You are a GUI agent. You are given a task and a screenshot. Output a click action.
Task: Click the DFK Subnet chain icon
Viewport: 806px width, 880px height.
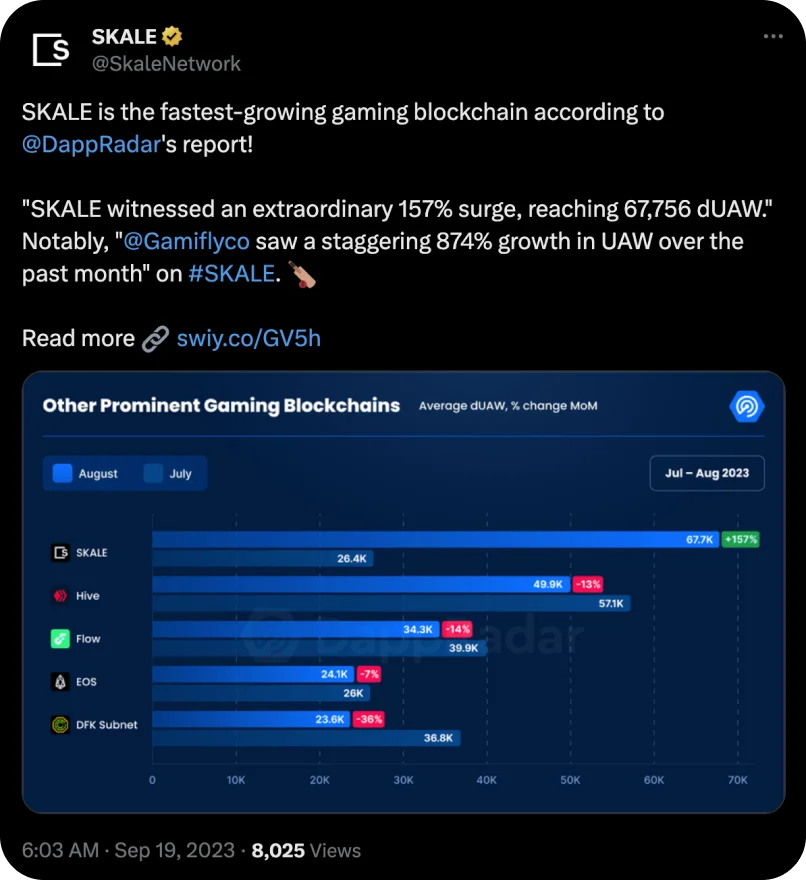(60, 725)
